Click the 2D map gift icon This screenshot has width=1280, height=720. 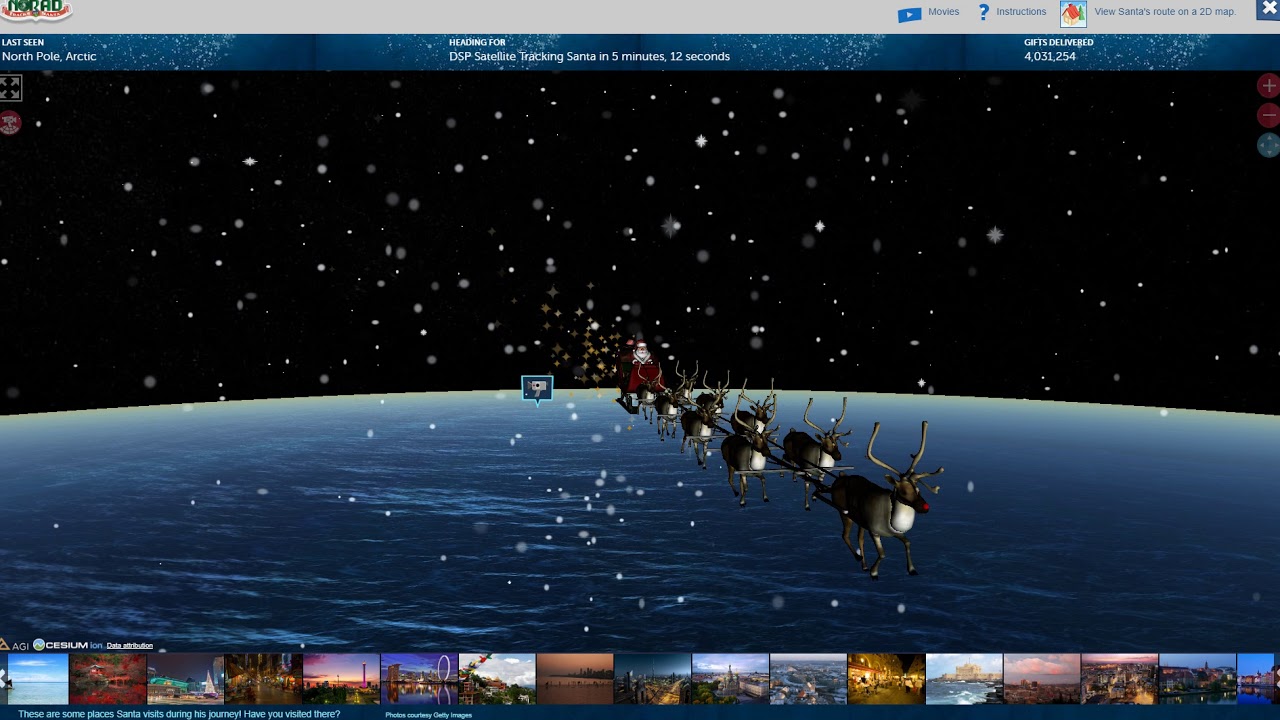pyautogui.click(x=1073, y=13)
